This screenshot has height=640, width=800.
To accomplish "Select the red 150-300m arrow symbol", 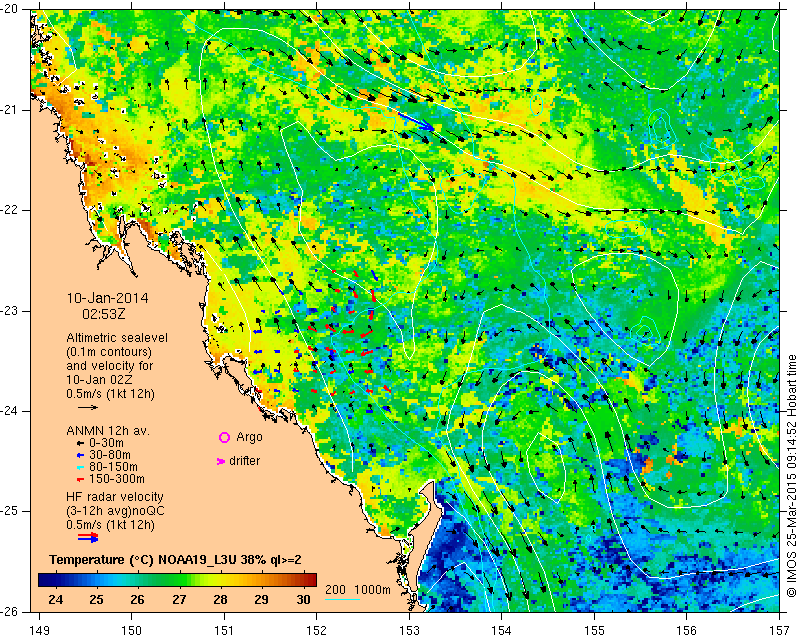I will 80,480.
